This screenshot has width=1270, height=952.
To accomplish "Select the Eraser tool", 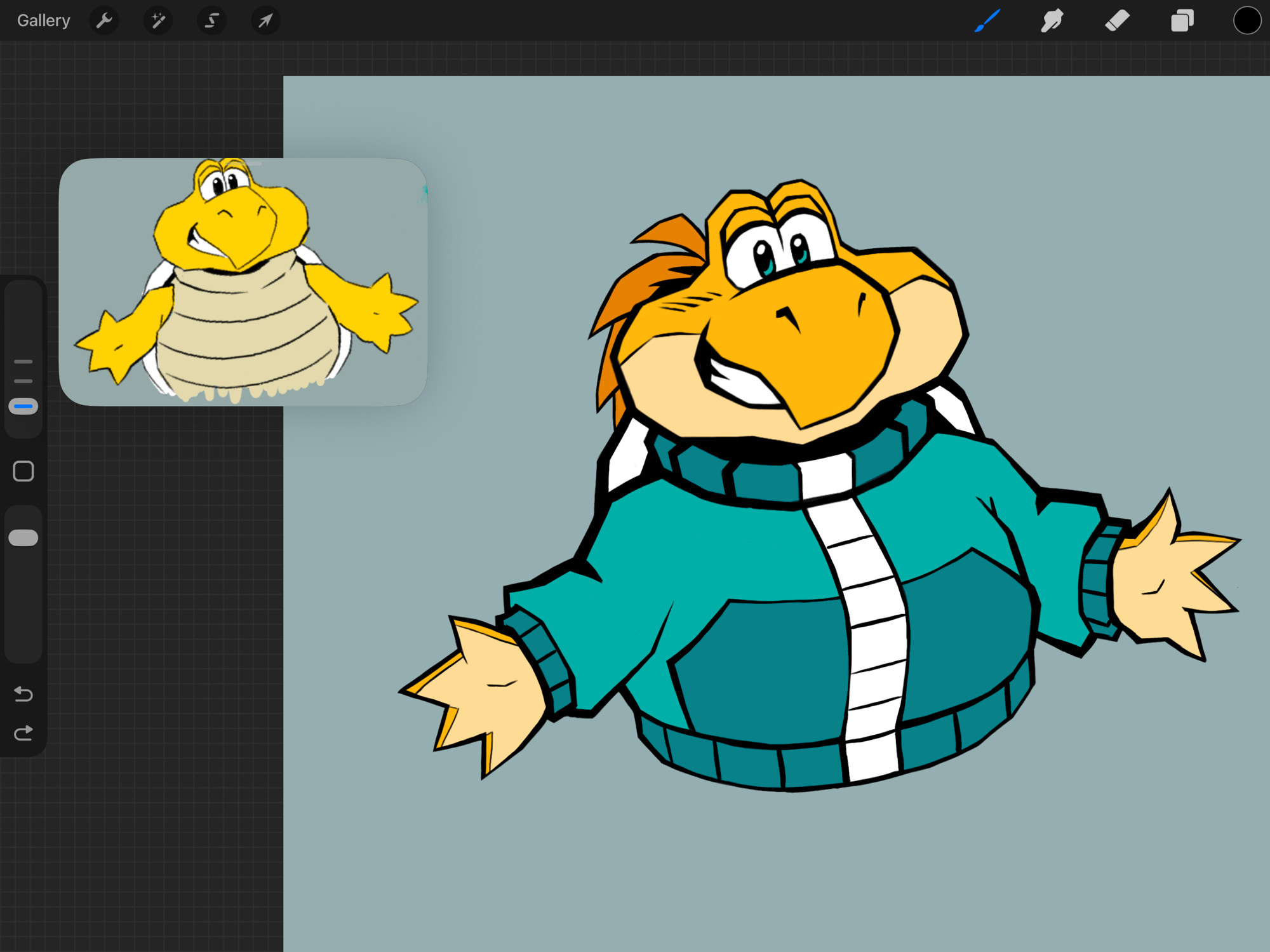I will 1117,21.
